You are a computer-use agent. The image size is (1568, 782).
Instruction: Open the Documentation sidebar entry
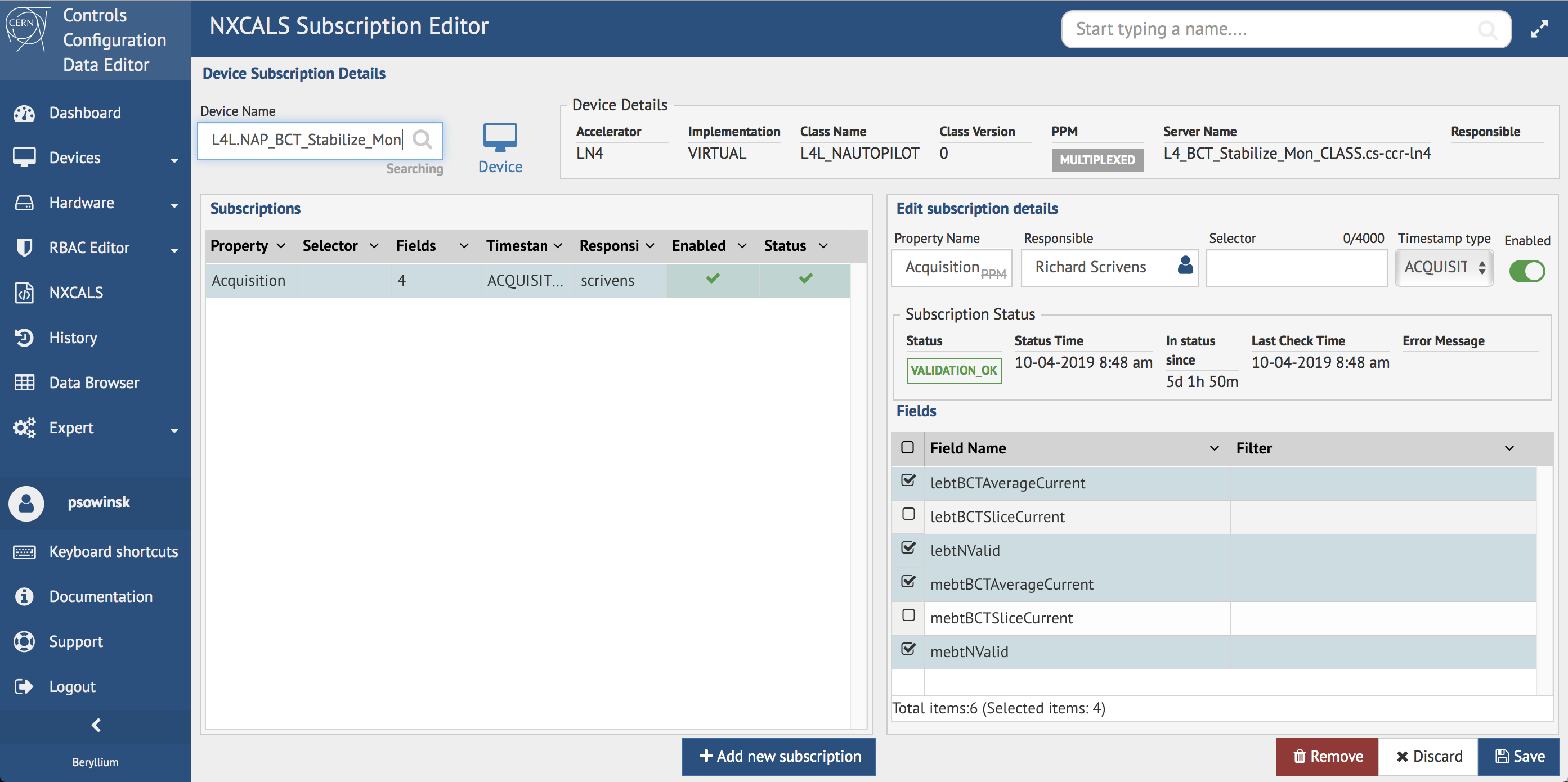[24, 596]
